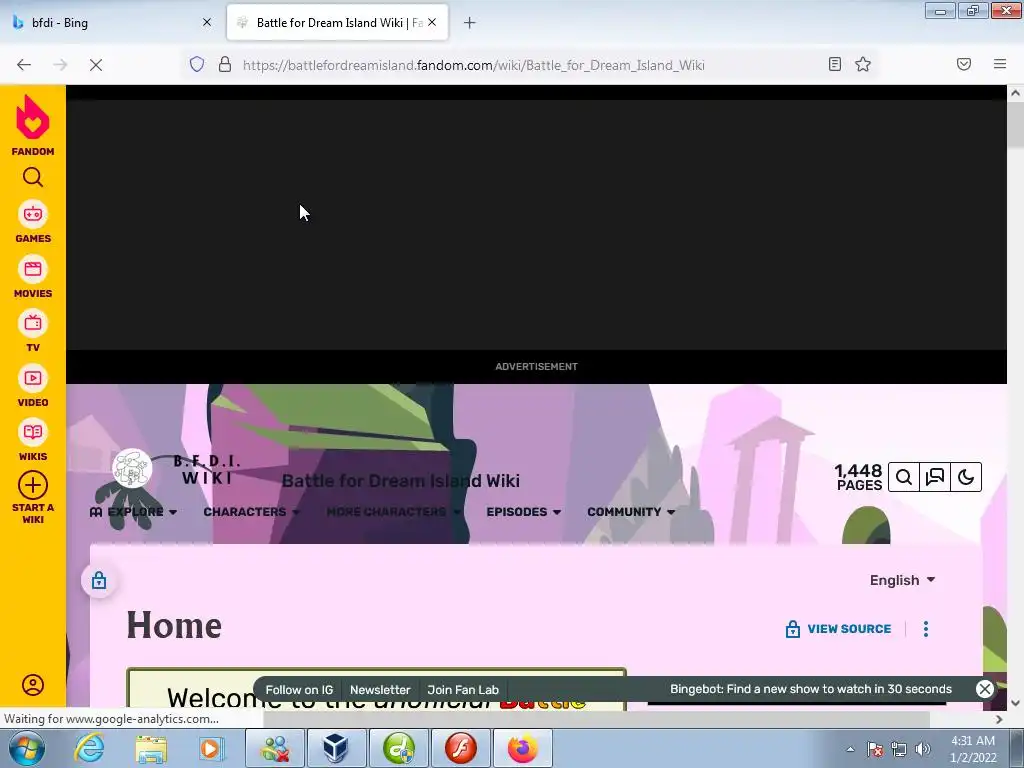Click the page lock icon beside Home
This screenshot has height=768, width=1024.
tap(99, 580)
